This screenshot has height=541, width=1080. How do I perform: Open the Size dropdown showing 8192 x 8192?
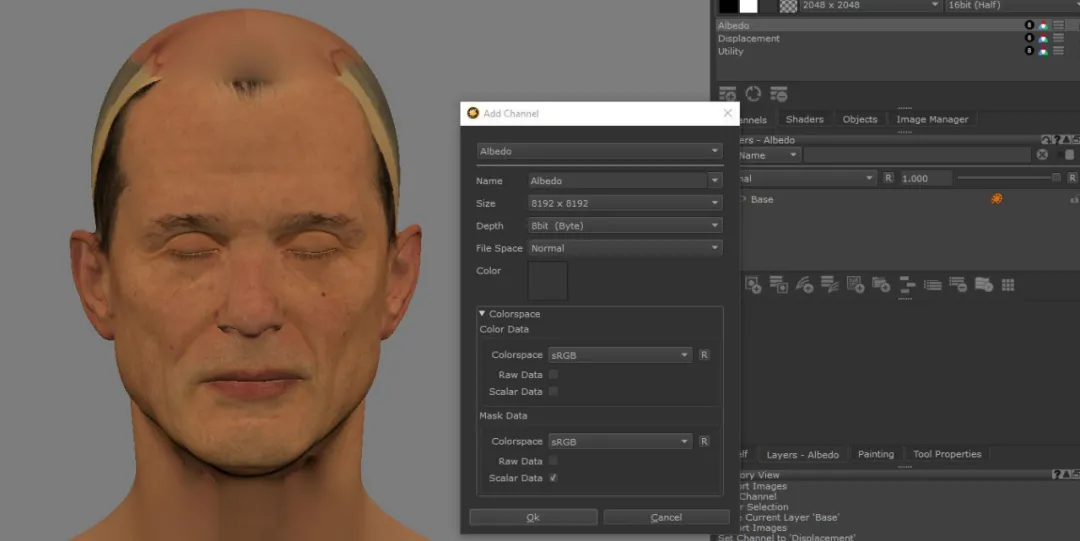pos(625,203)
